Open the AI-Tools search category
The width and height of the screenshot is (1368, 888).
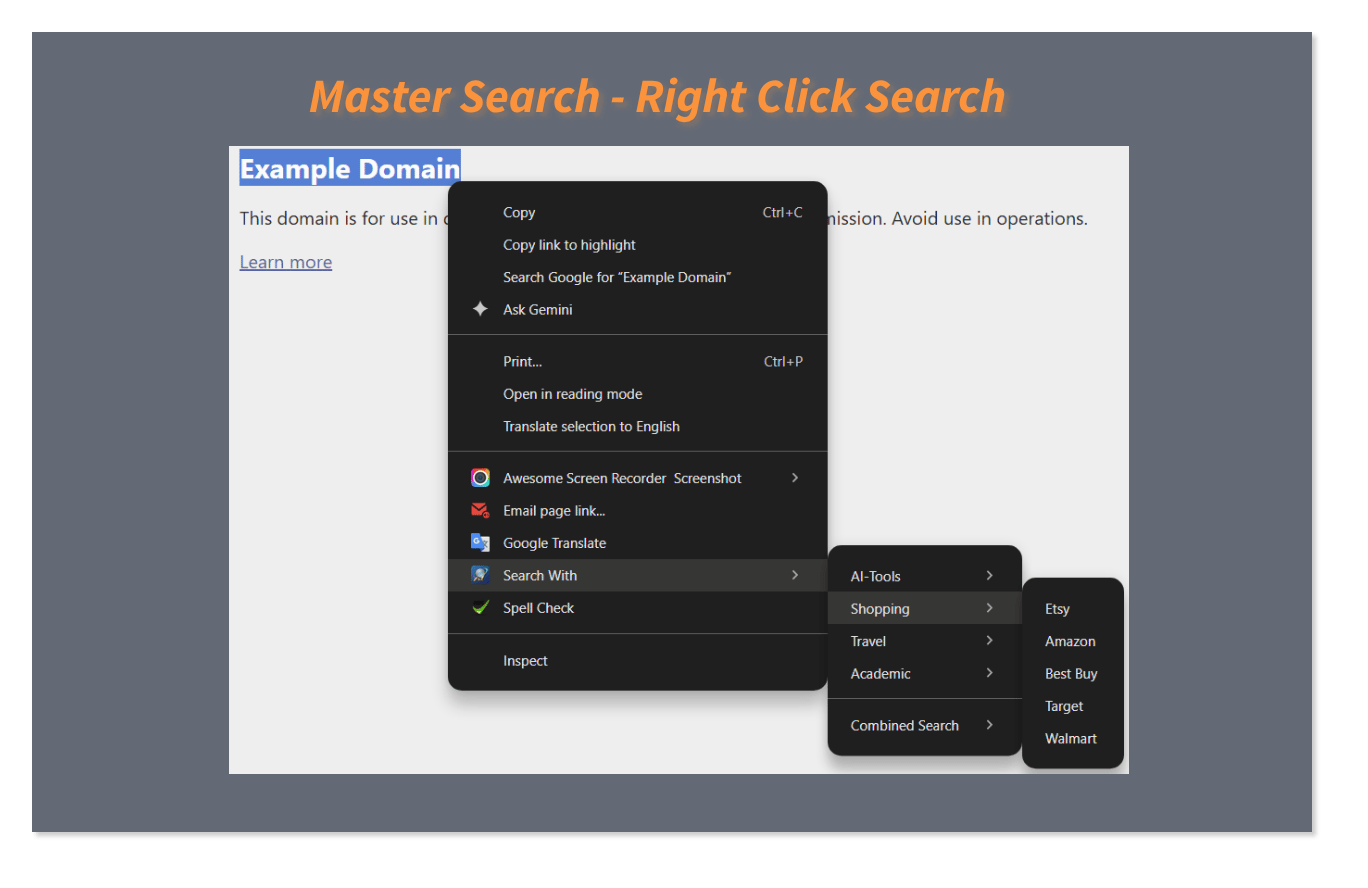[x=925, y=576]
